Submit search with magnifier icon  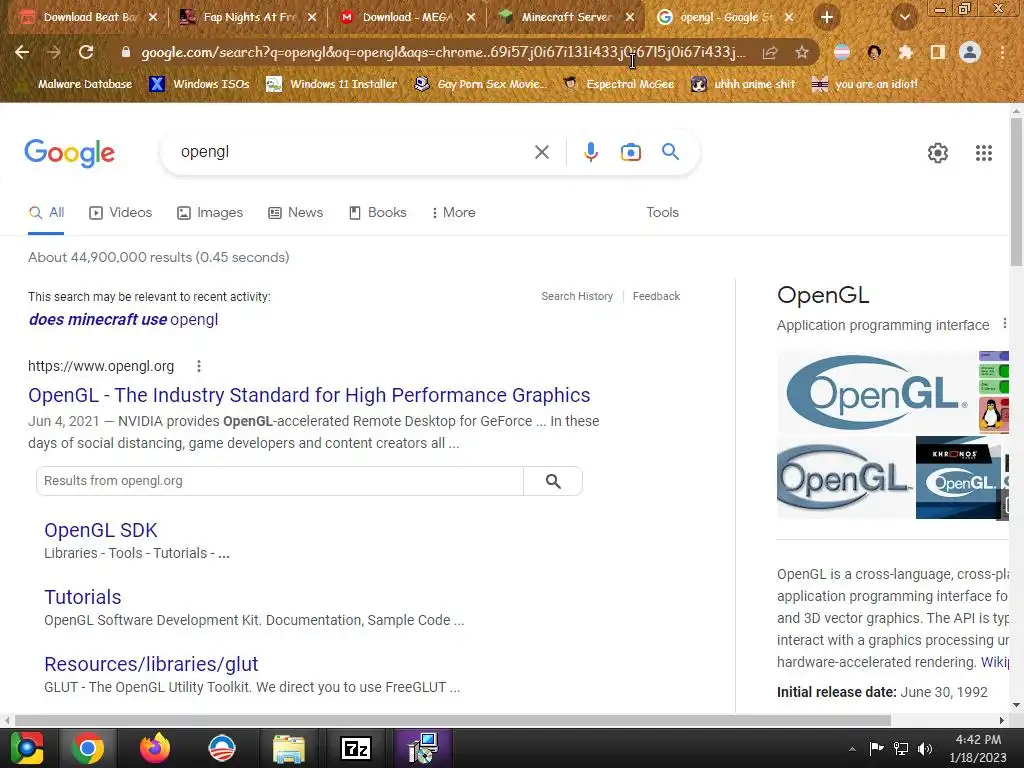pos(670,152)
